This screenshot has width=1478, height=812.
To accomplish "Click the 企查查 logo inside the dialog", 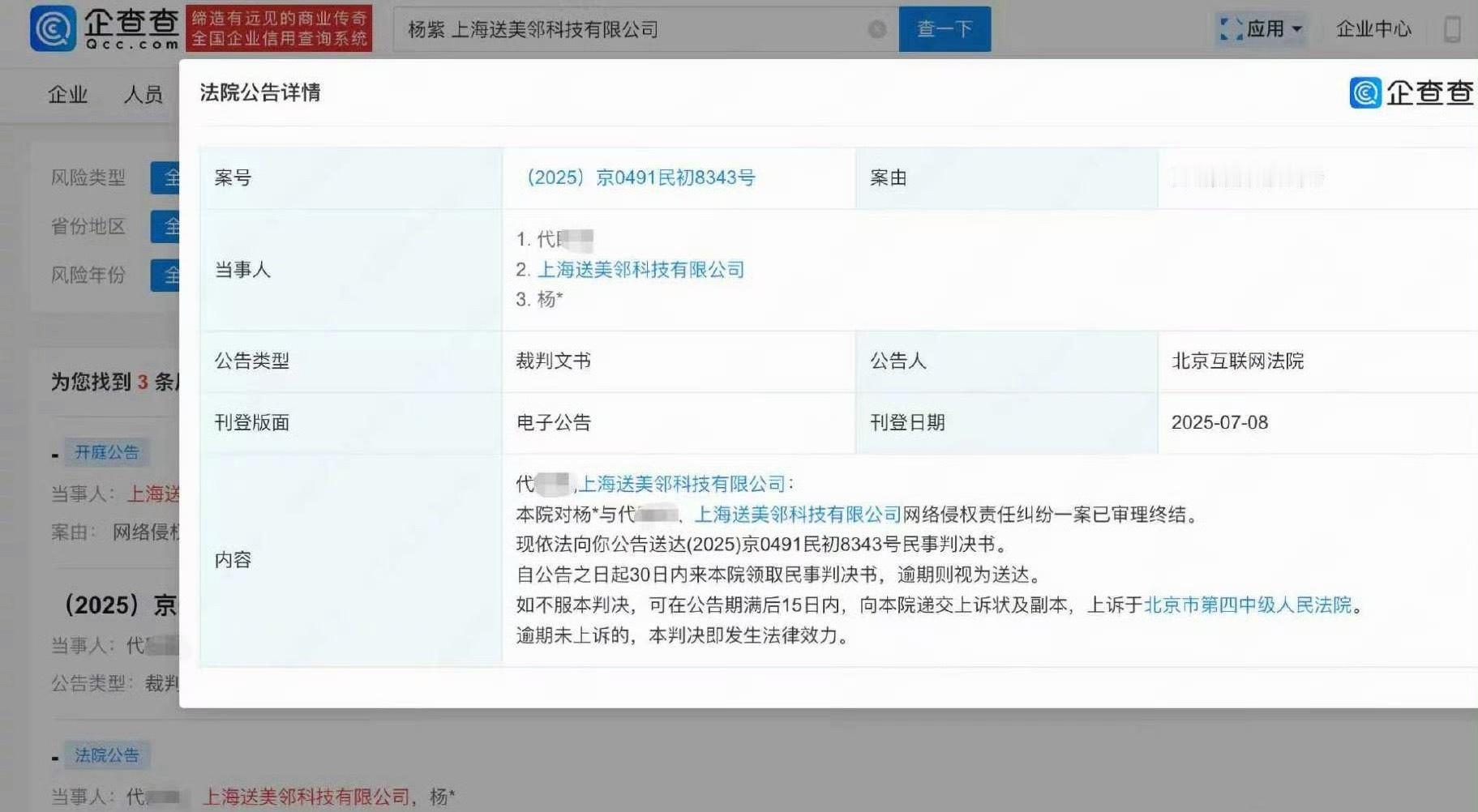I will [1412, 92].
